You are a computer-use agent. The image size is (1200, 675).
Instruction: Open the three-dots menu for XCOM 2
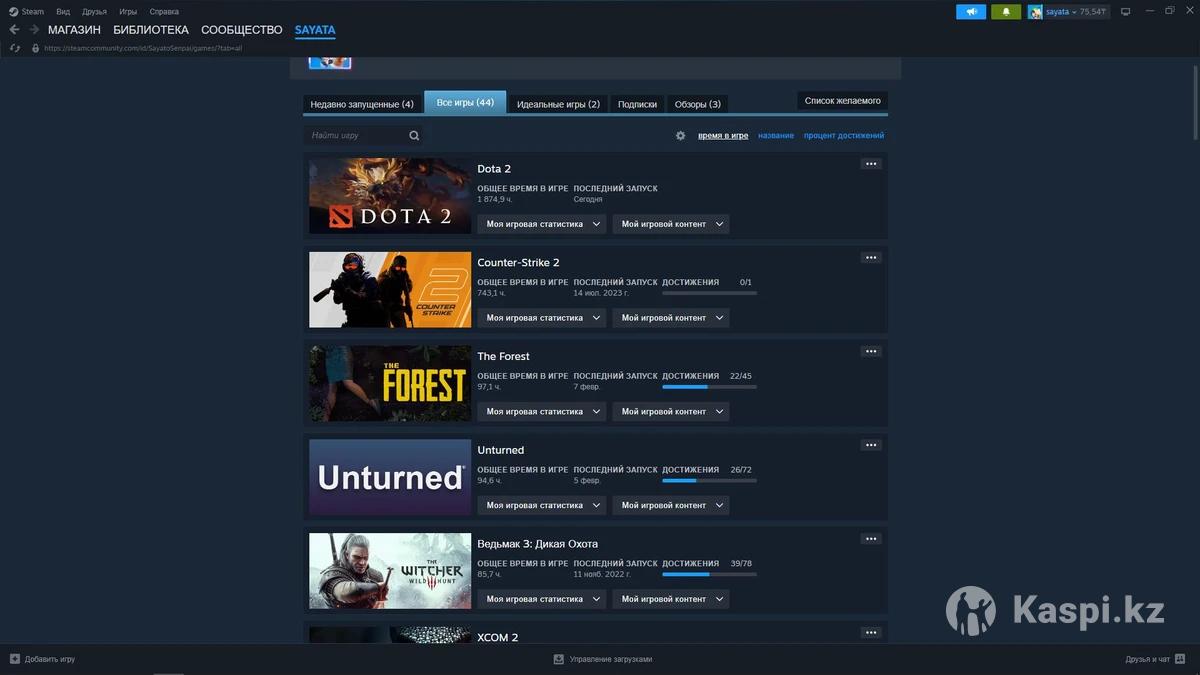[871, 633]
